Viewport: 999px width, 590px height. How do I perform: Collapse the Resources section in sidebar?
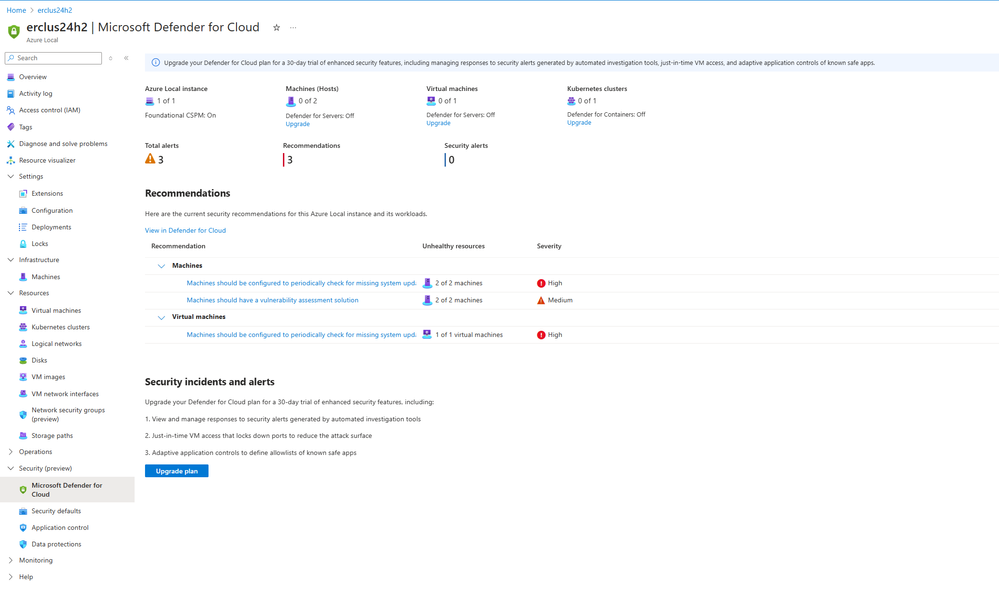point(10,293)
